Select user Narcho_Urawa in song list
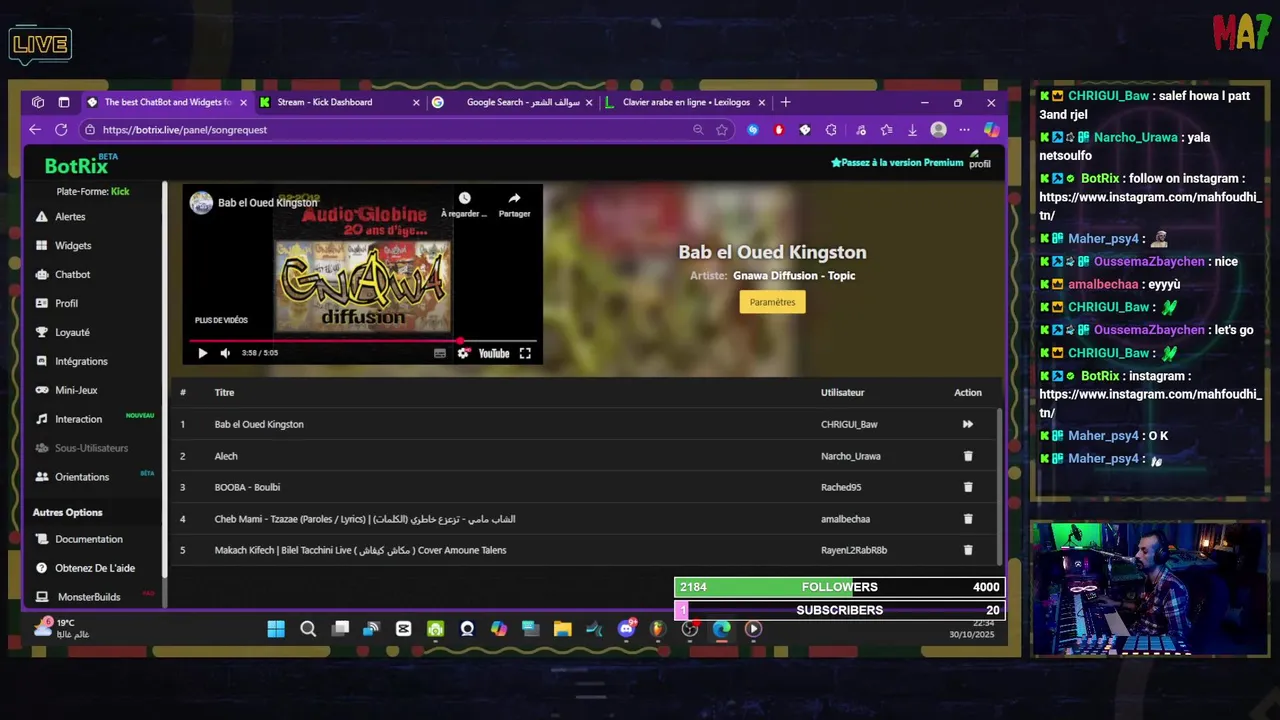The width and height of the screenshot is (1280, 720). click(x=851, y=456)
